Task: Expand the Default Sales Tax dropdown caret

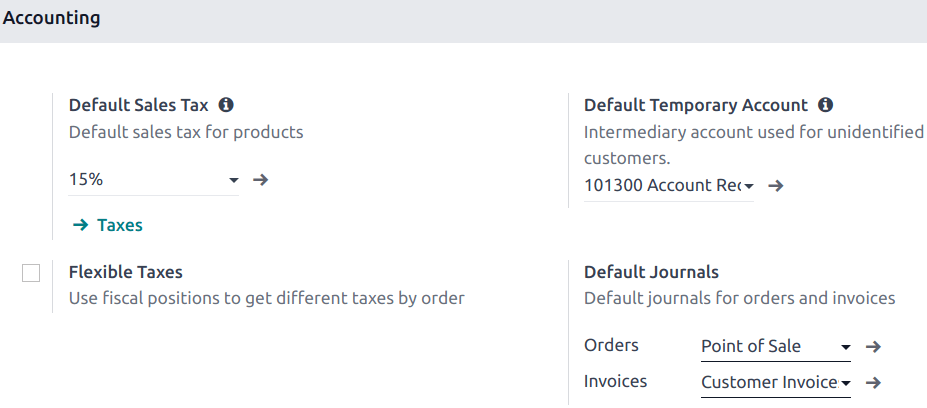Action: 234,181
